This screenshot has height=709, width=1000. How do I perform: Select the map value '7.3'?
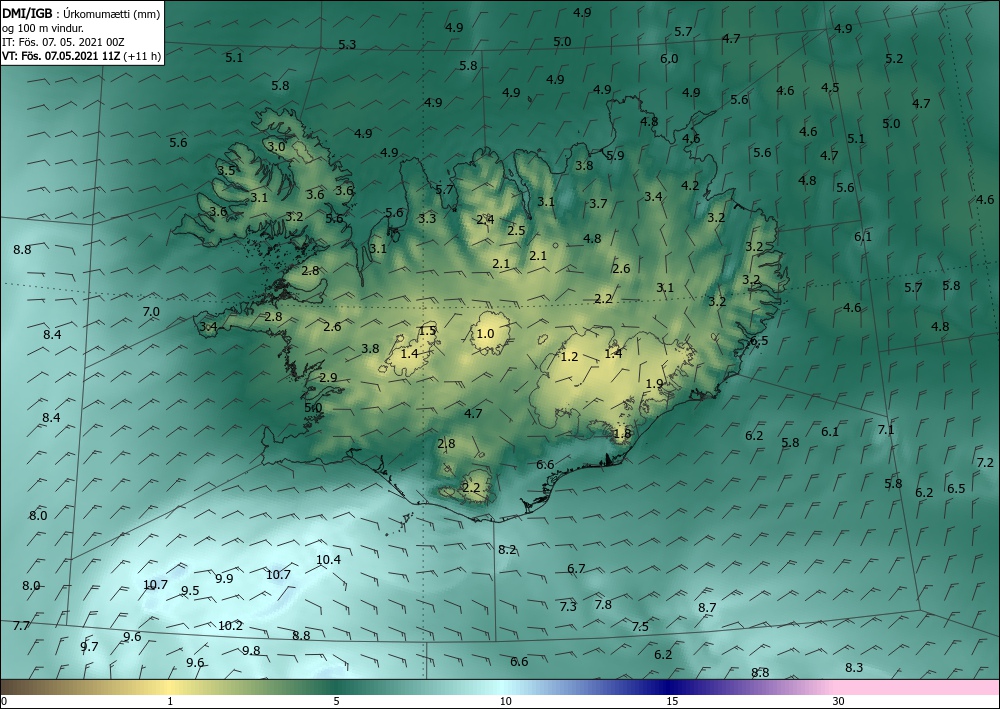[x=568, y=606]
